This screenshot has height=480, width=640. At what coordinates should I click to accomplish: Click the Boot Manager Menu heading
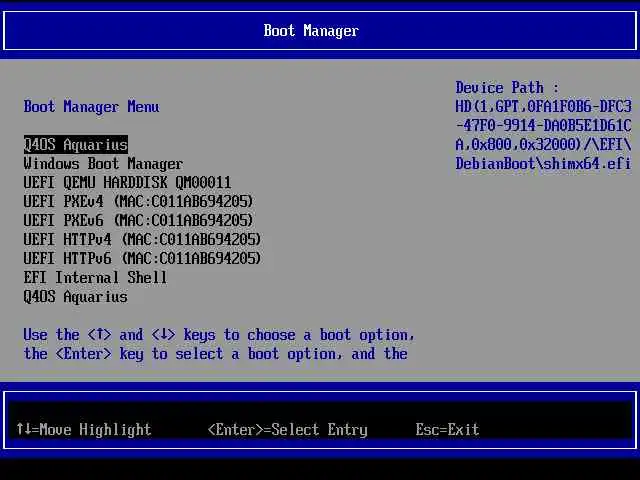[x=91, y=107]
